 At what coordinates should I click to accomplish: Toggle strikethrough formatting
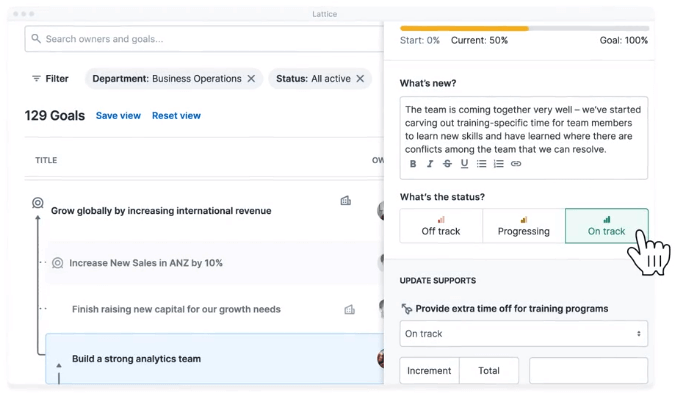pos(447,164)
